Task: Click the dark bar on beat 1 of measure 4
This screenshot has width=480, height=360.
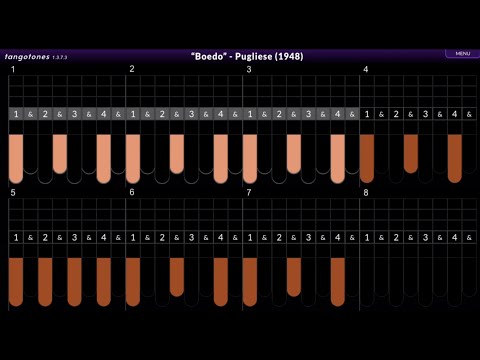Action: click(367, 159)
